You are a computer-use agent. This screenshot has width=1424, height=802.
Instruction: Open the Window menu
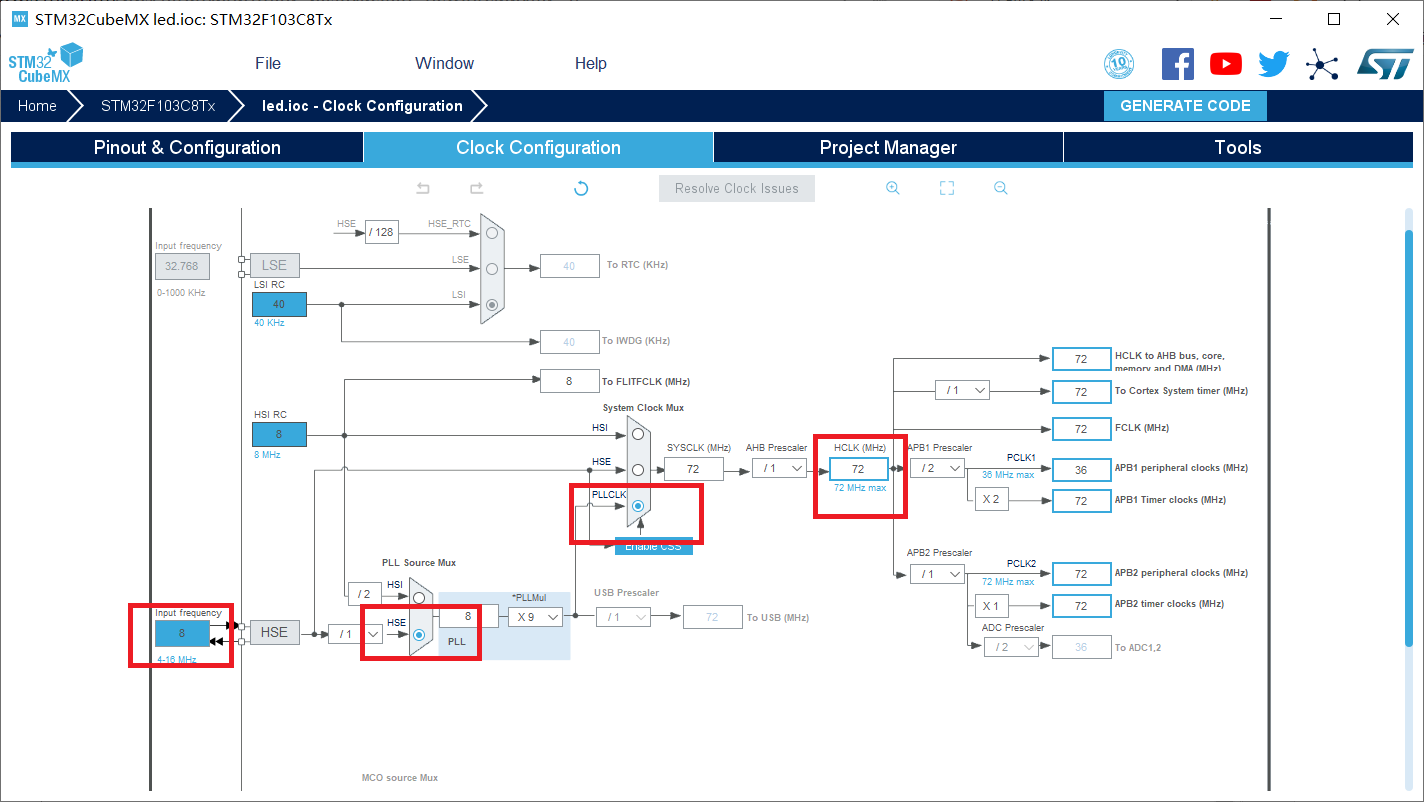[444, 63]
